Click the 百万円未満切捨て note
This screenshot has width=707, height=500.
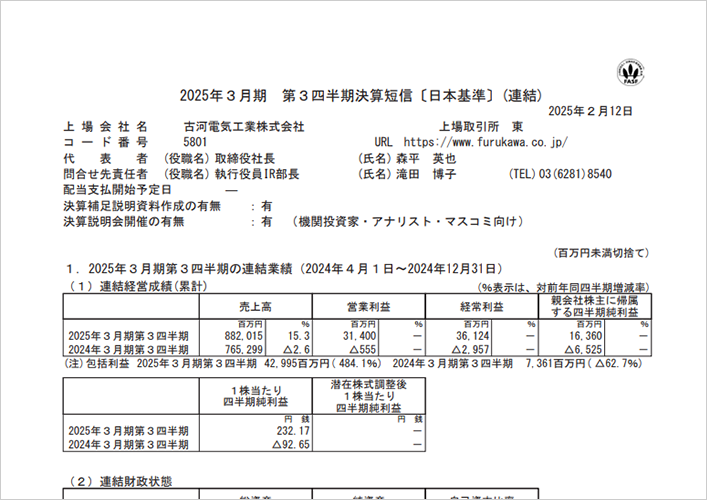point(601,253)
